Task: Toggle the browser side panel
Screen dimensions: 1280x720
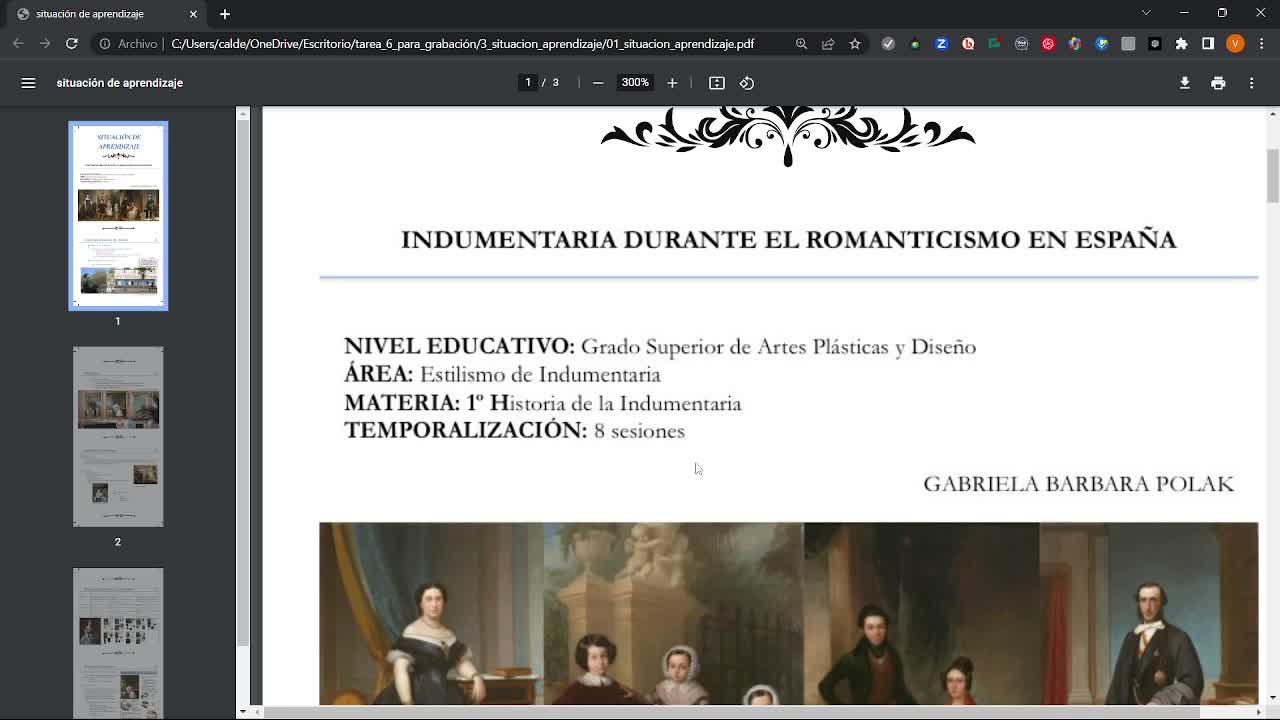Action: click(x=1208, y=44)
